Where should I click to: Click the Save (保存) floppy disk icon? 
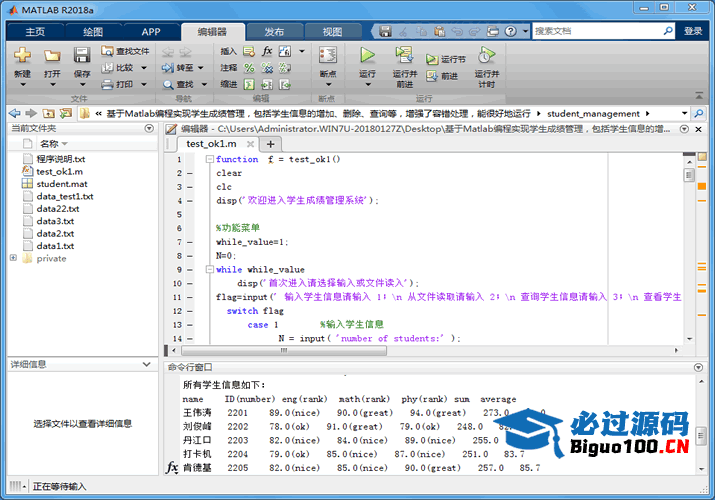82,56
